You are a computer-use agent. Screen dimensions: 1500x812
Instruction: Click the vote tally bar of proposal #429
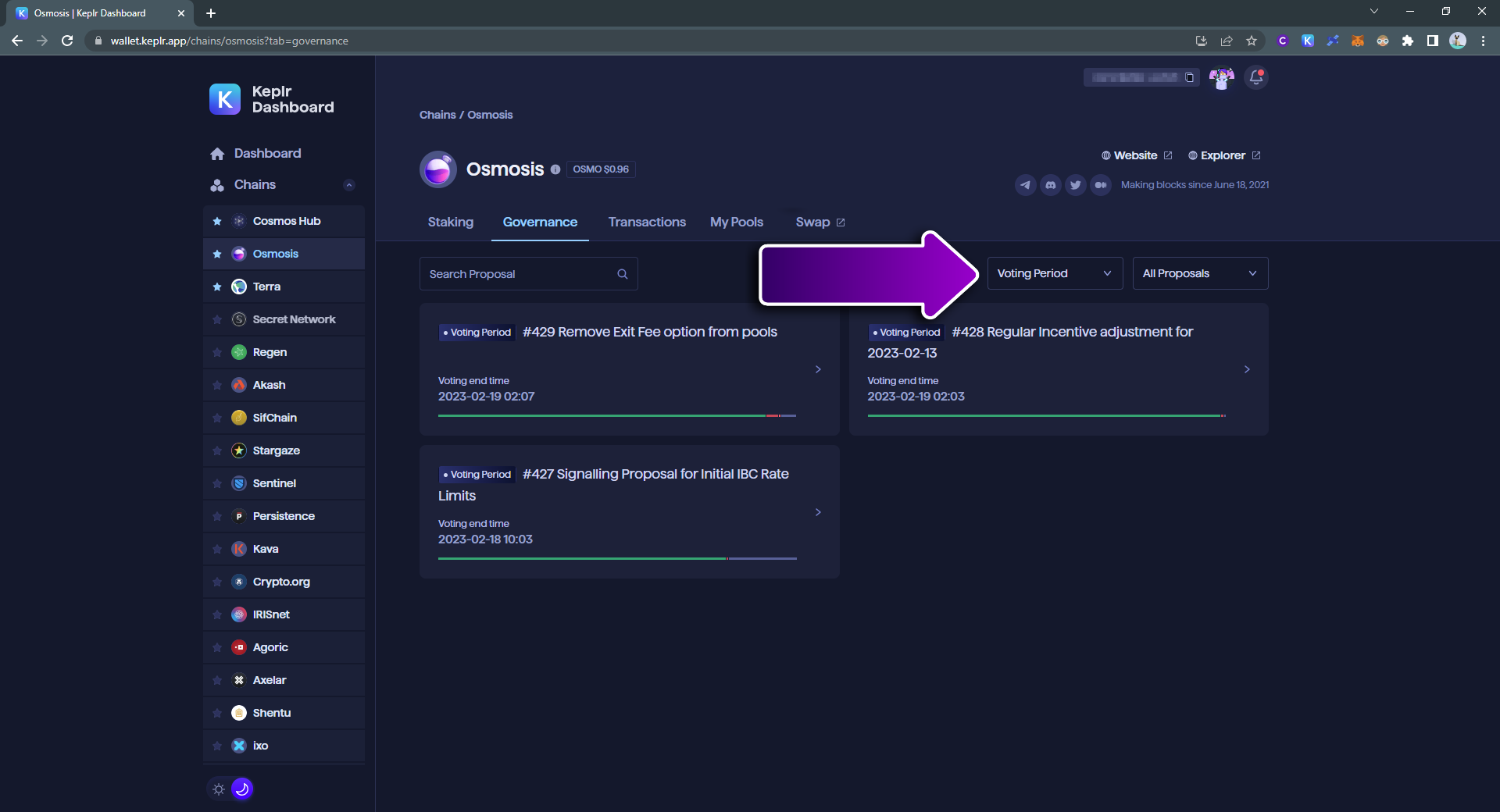[x=617, y=416]
